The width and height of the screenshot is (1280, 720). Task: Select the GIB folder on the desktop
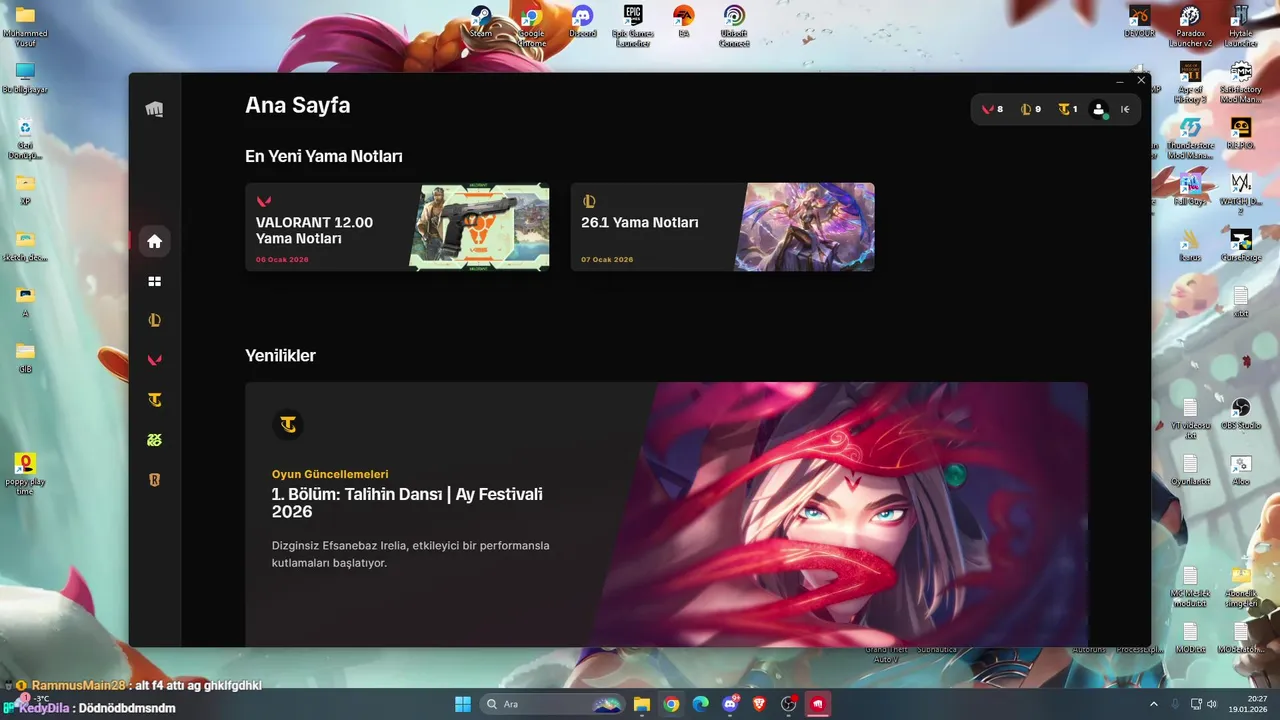(x=25, y=358)
